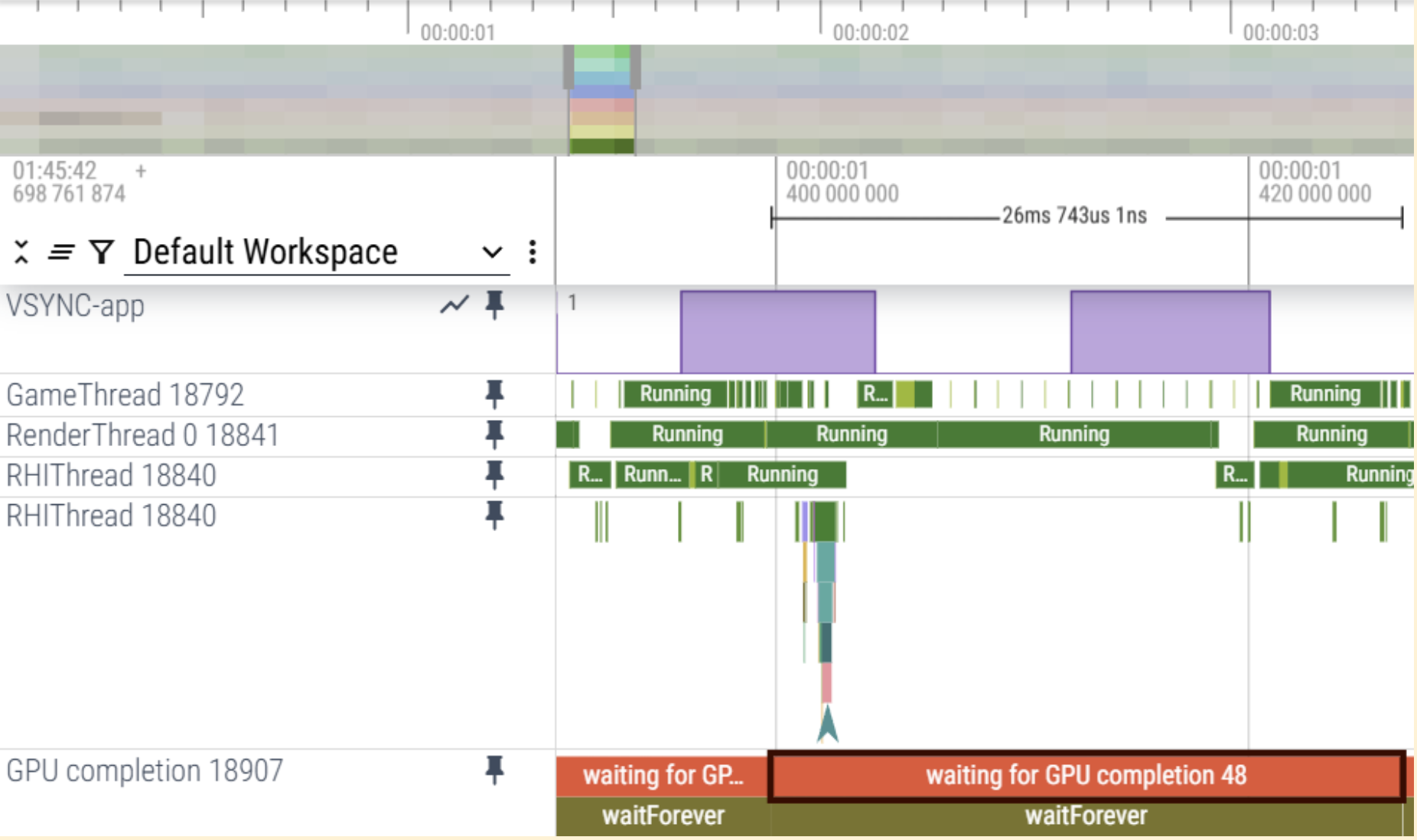This screenshot has height=840, width=1417.
Task: Unpin the RenderThread 0 18841 track
Action: (495, 435)
